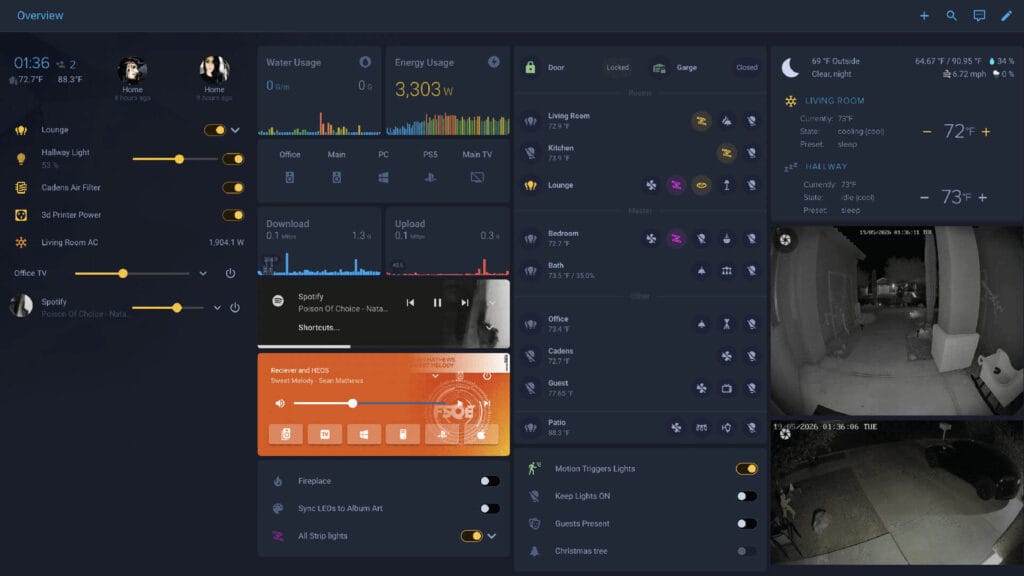Click the 3d Printer Power icon

pos(21,215)
